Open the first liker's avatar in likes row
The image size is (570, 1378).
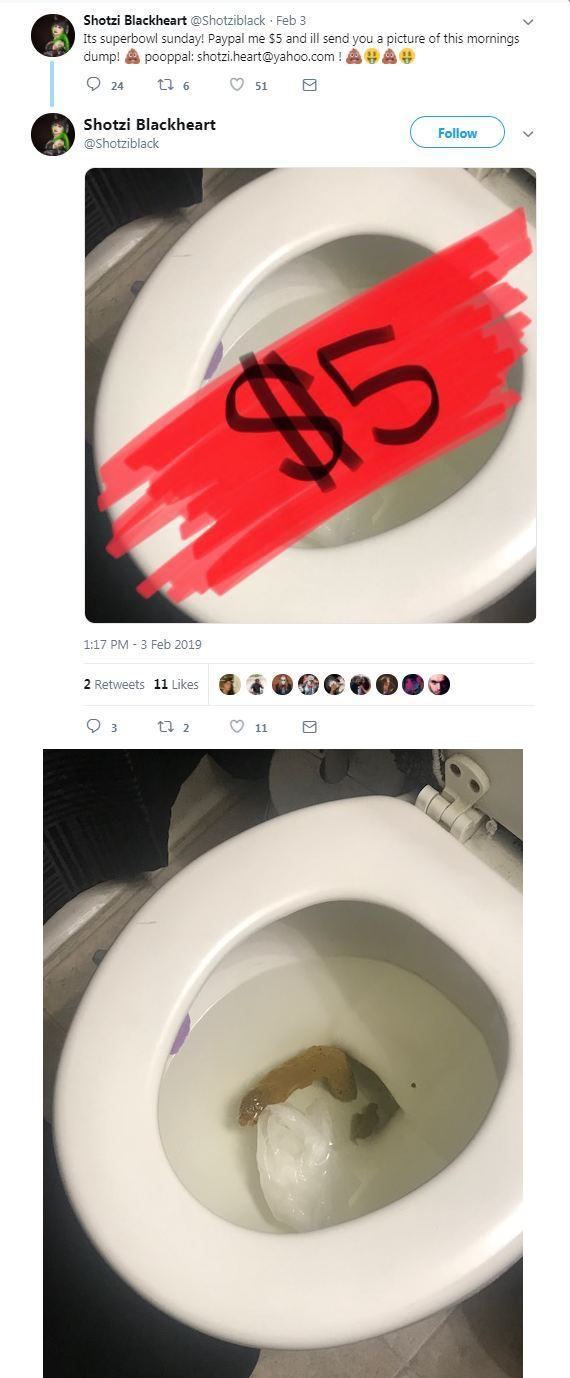point(230,684)
